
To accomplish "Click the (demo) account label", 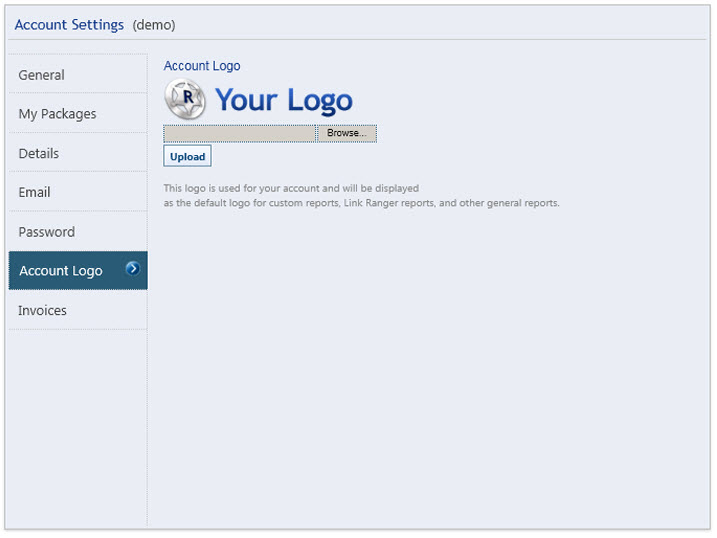I will pyautogui.click(x=153, y=25).
